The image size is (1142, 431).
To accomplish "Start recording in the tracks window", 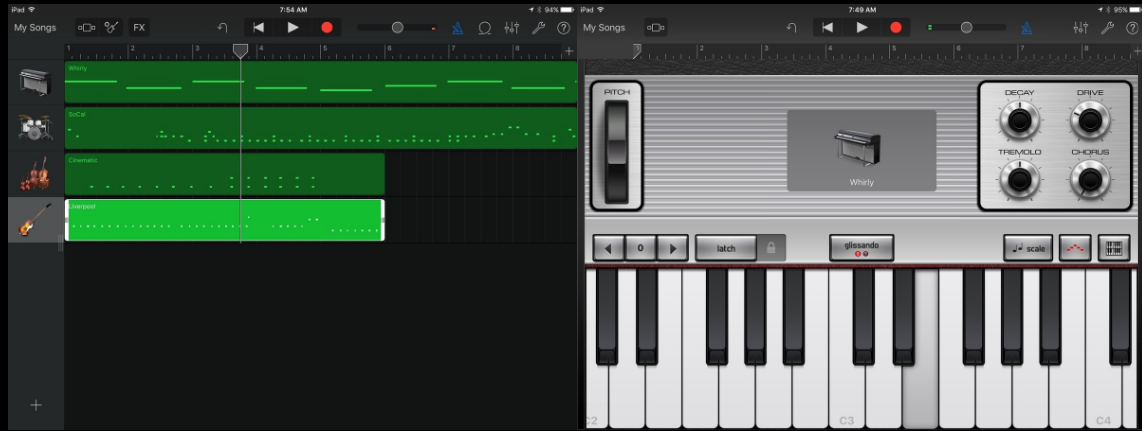I will tap(326, 28).
